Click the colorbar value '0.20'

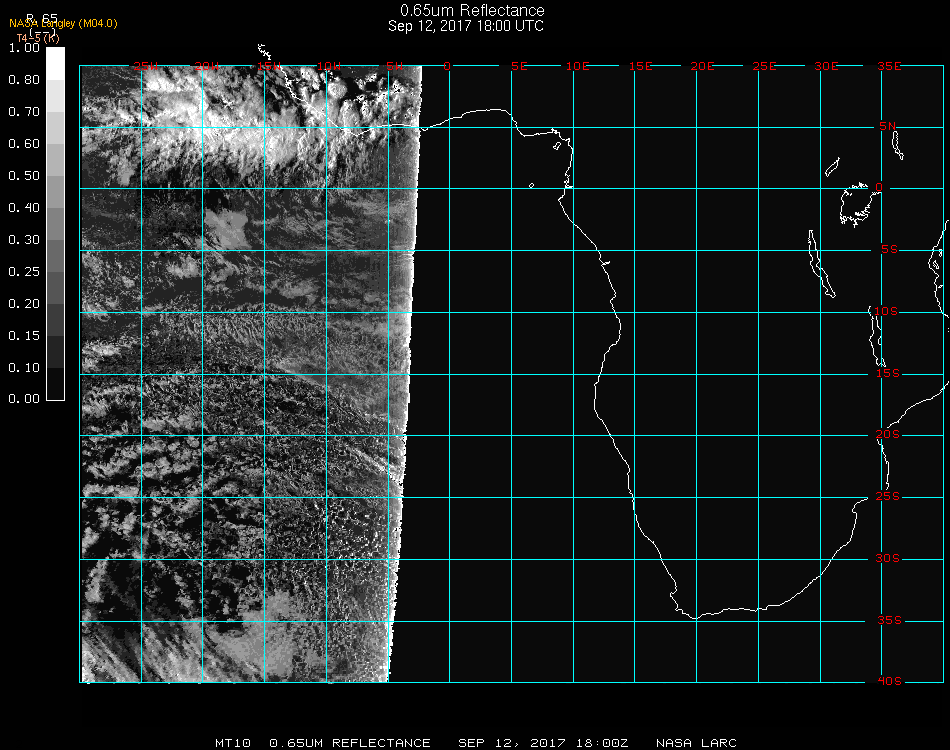(x=24, y=304)
